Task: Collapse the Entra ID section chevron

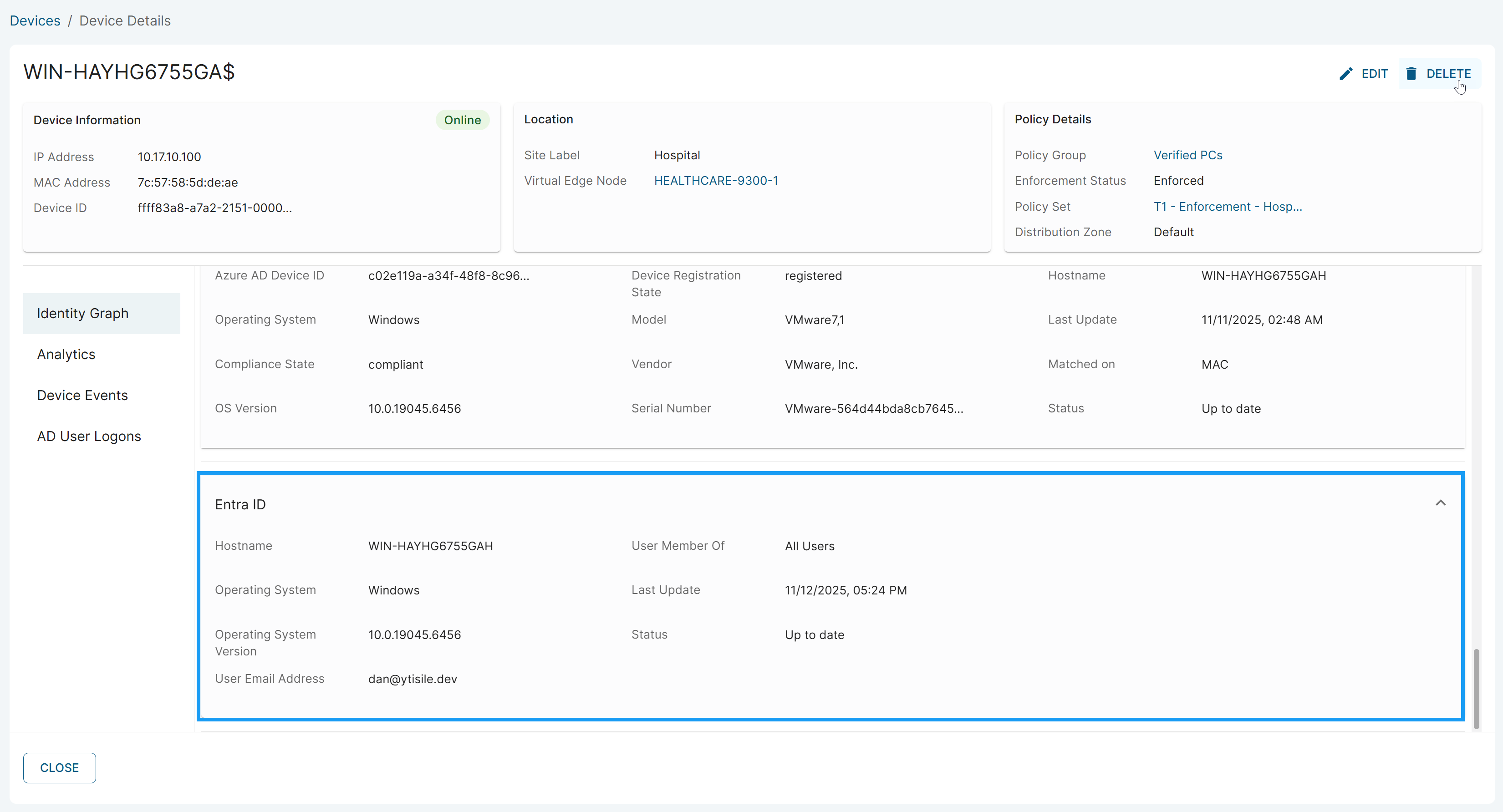Action: coord(1440,503)
